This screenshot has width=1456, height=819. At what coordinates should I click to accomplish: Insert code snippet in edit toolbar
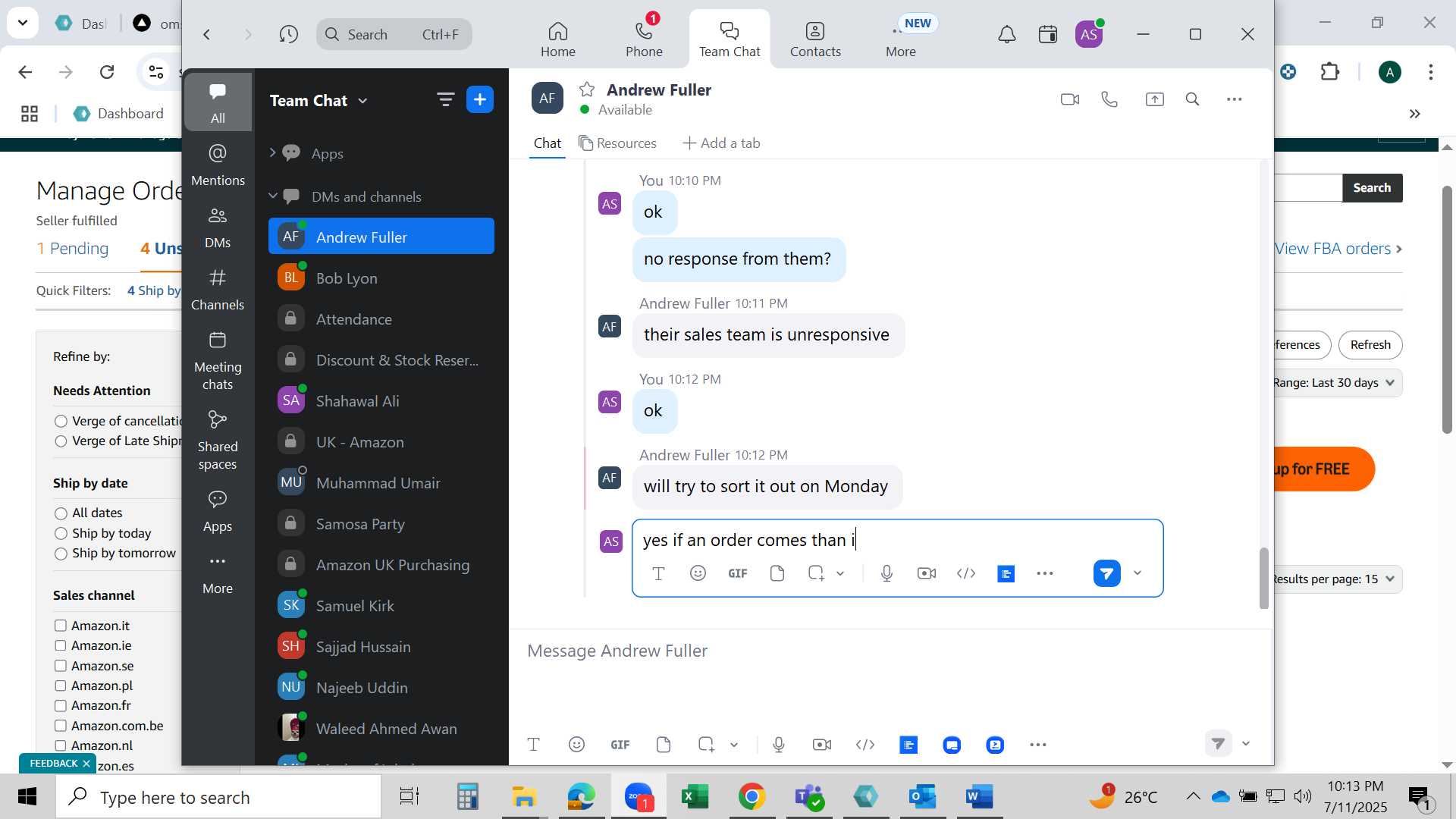click(x=965, y=573)
